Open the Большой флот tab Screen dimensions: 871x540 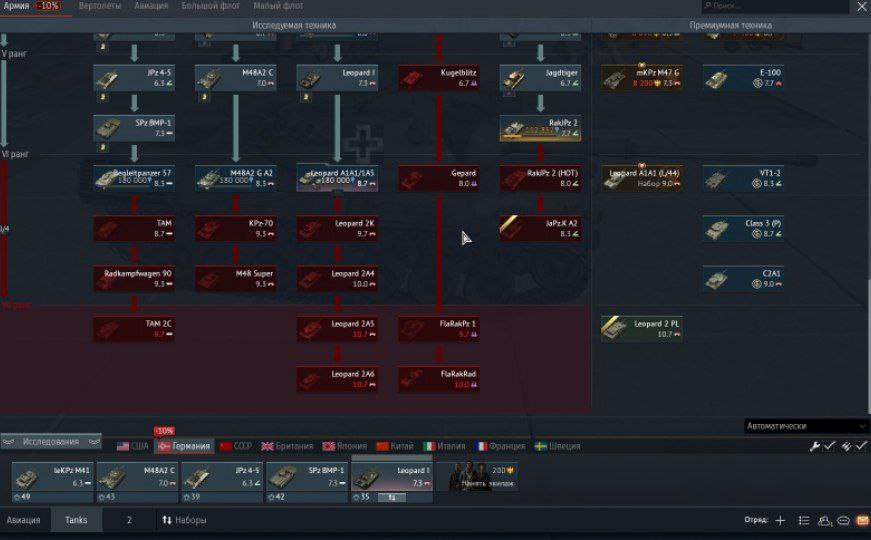[211, 6]
